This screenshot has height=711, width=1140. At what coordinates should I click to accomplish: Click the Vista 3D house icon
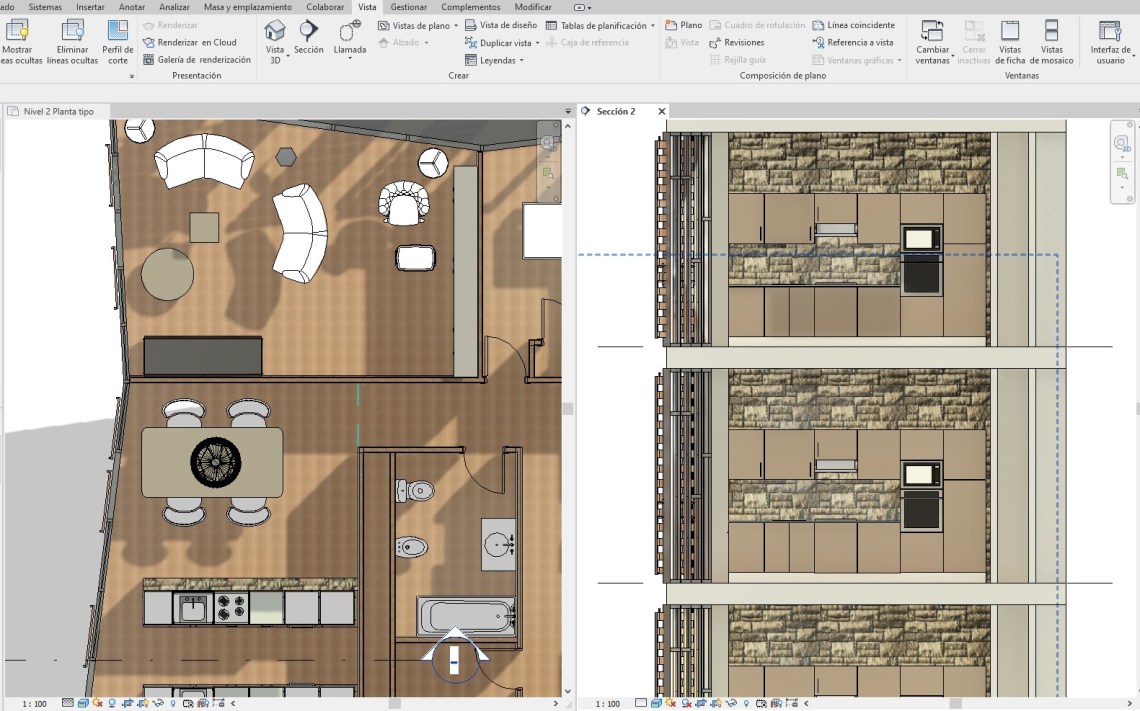[275, 31]
